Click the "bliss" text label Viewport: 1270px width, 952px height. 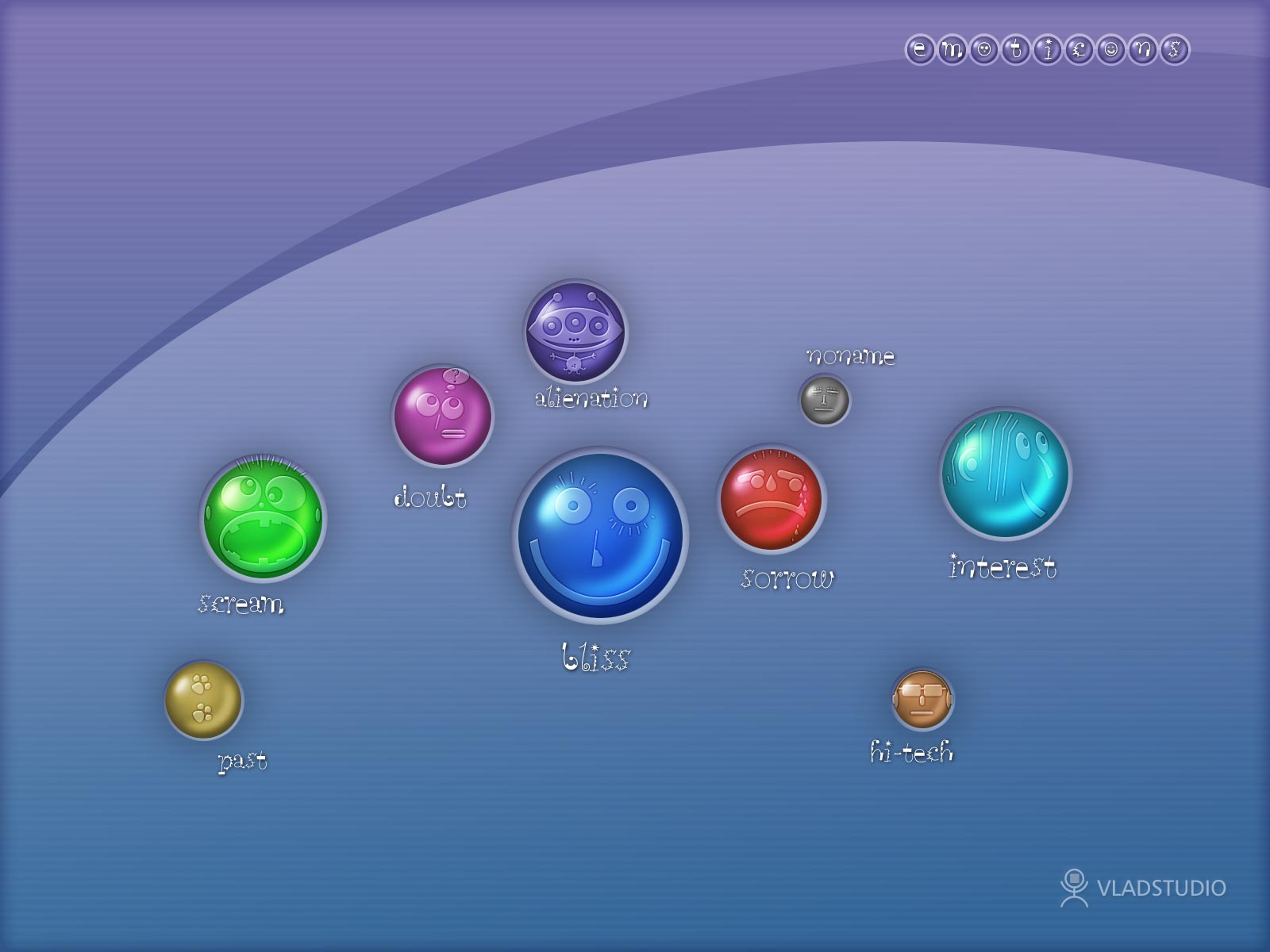pyautogui.click(x=595, y=658)
